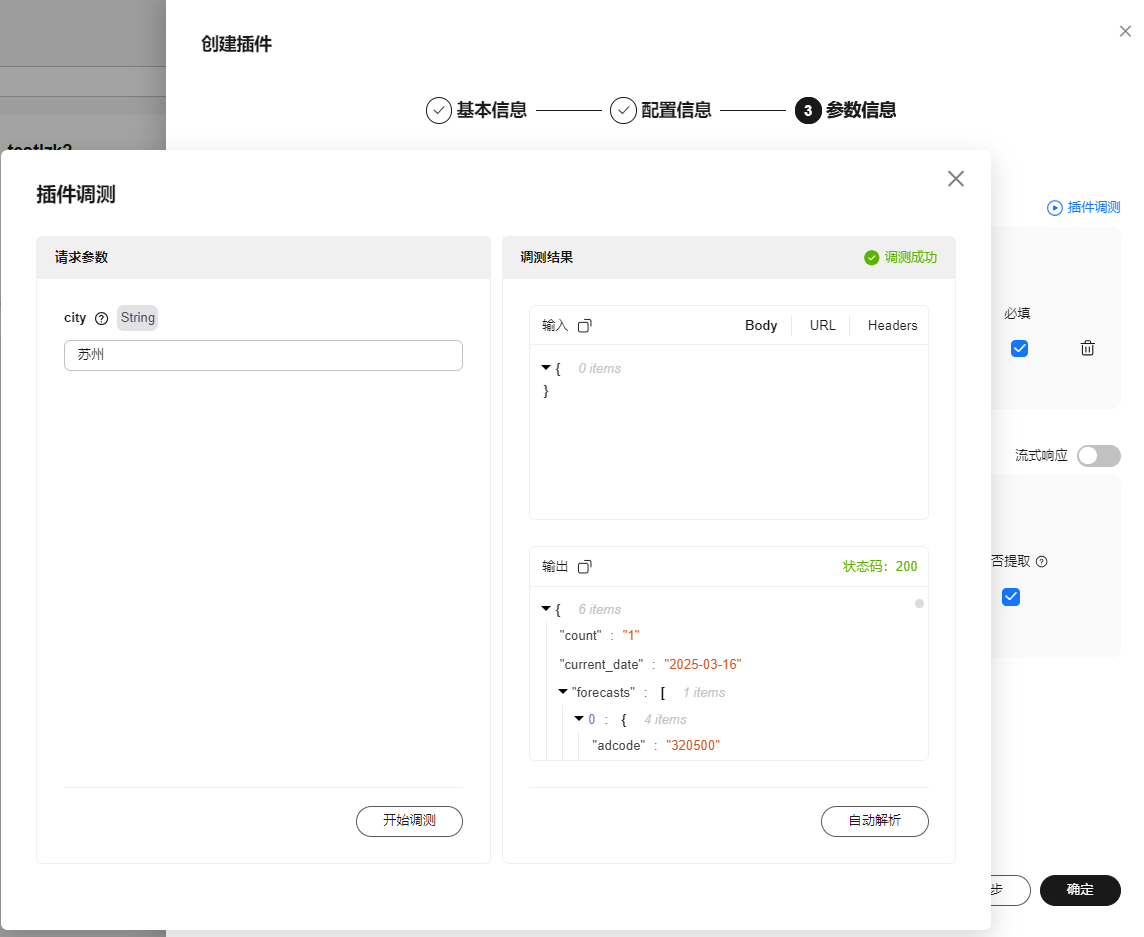The image size is (1144, 937).
Task: Uncheck the 必填 checkbox
Action: point(1019,349)
